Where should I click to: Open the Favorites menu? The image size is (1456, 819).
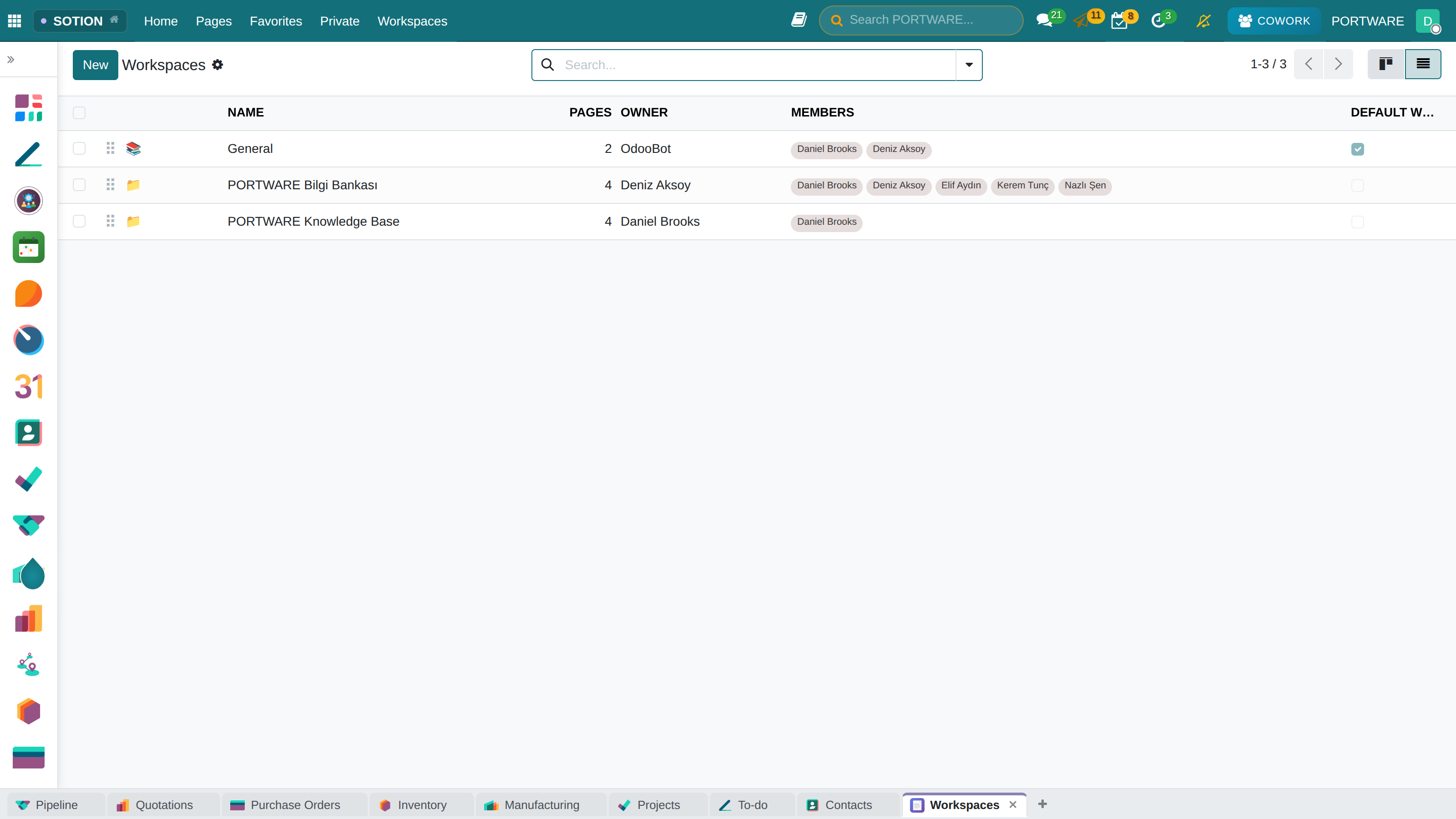click(x=276, y=21)
